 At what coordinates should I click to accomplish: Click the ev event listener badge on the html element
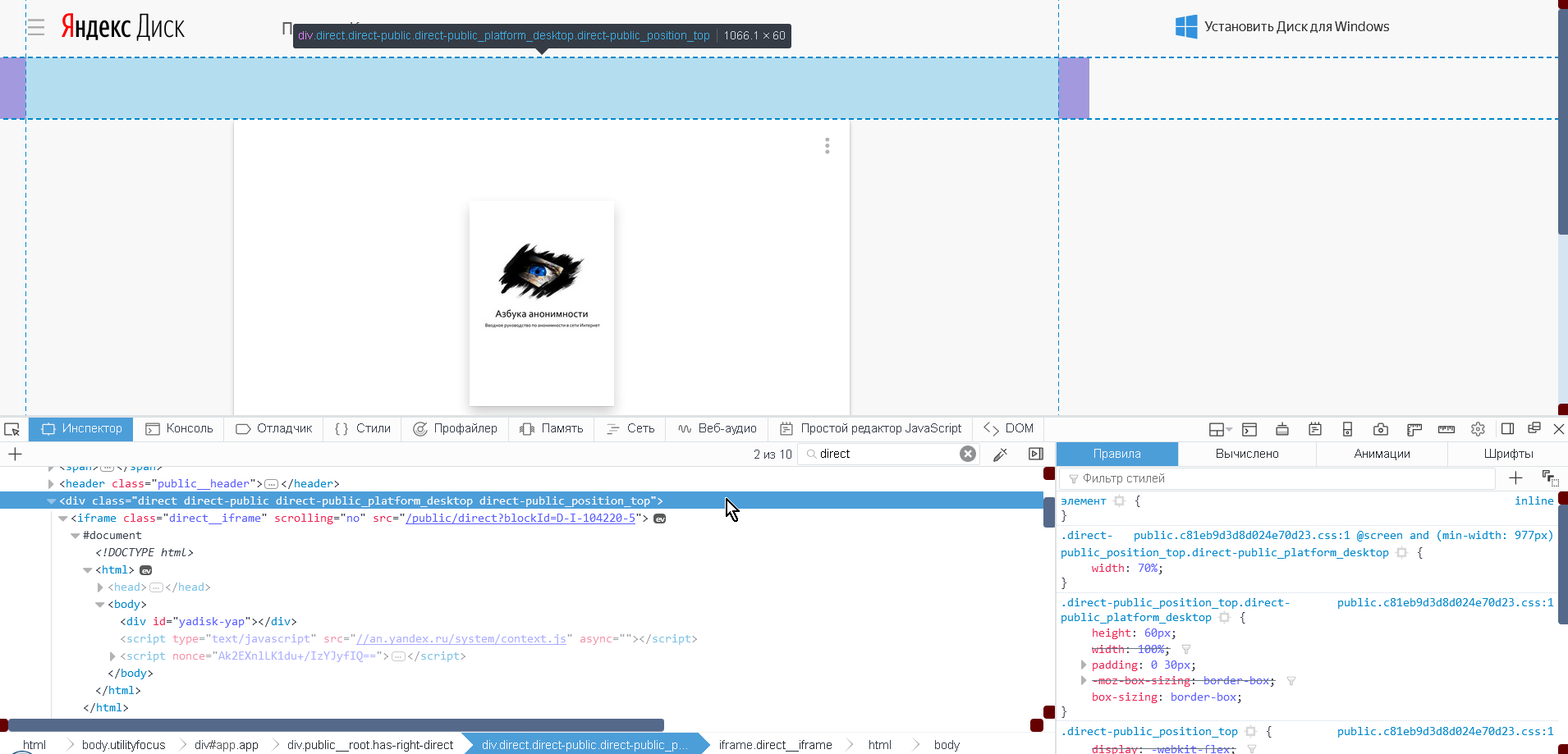click(x=145, y=569)
